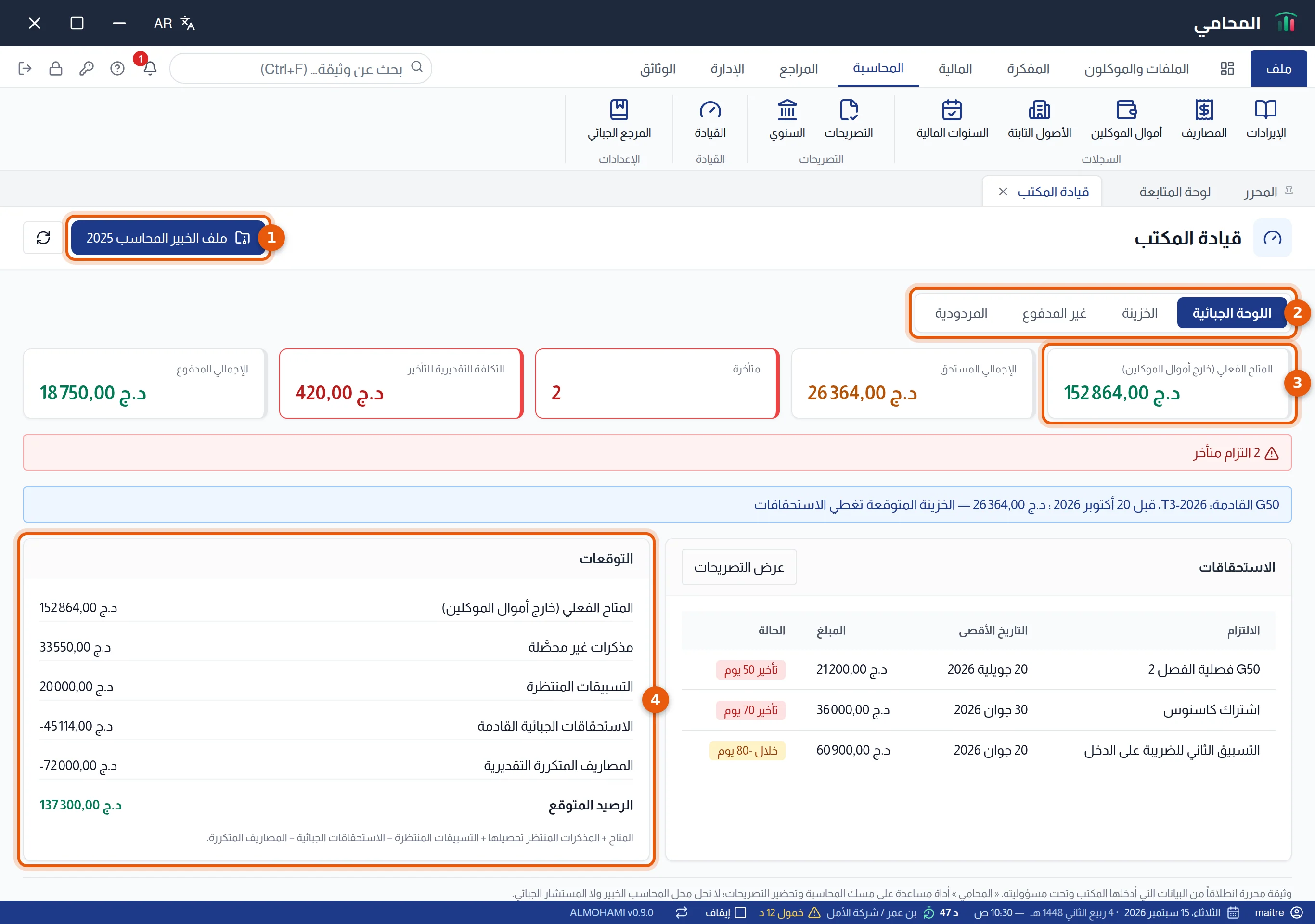1315x924 pixels.
Task: Click the document search field
Action: pos(301,69)
